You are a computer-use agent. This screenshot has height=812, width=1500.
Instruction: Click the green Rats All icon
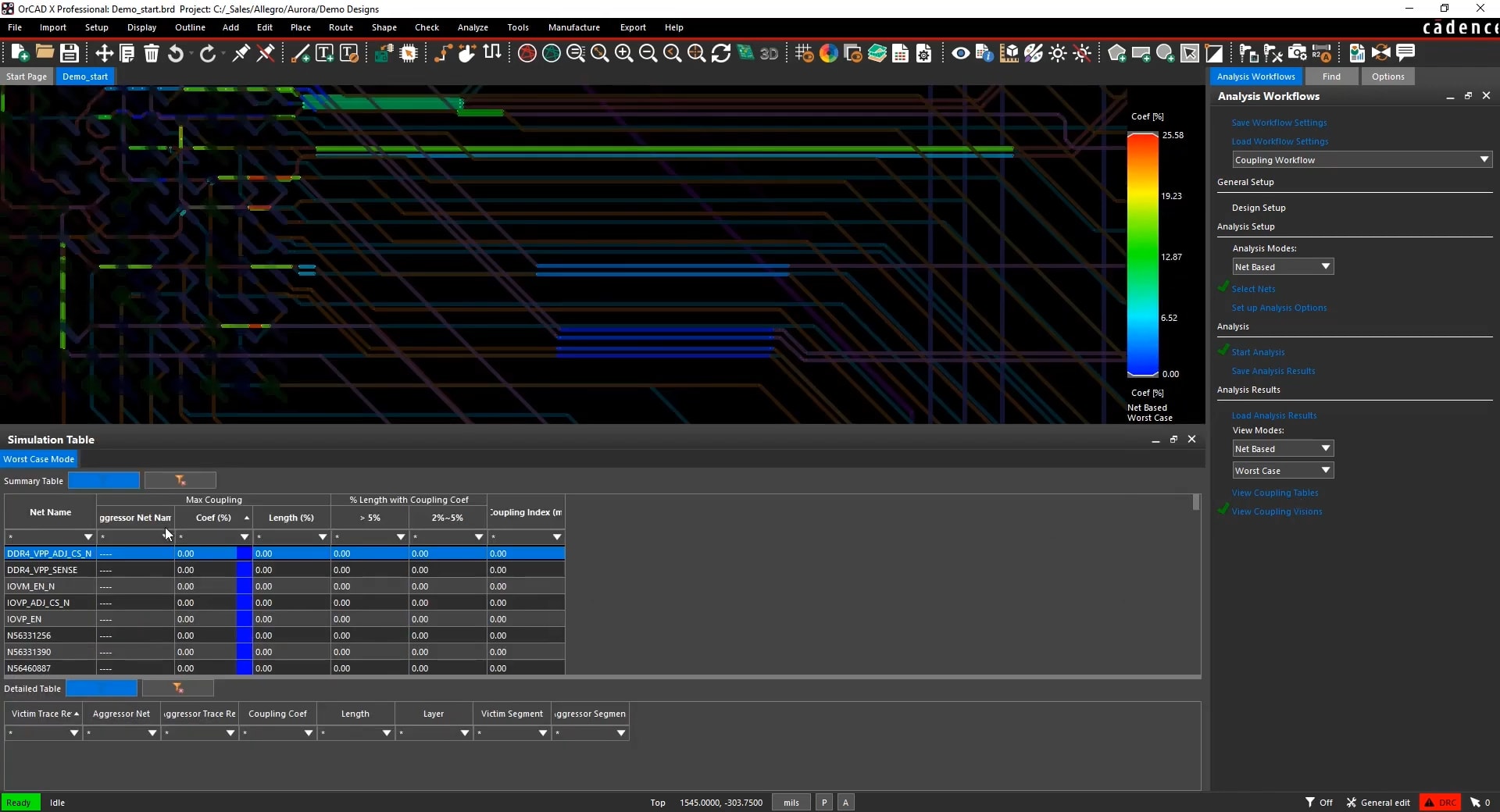(552, 53)
